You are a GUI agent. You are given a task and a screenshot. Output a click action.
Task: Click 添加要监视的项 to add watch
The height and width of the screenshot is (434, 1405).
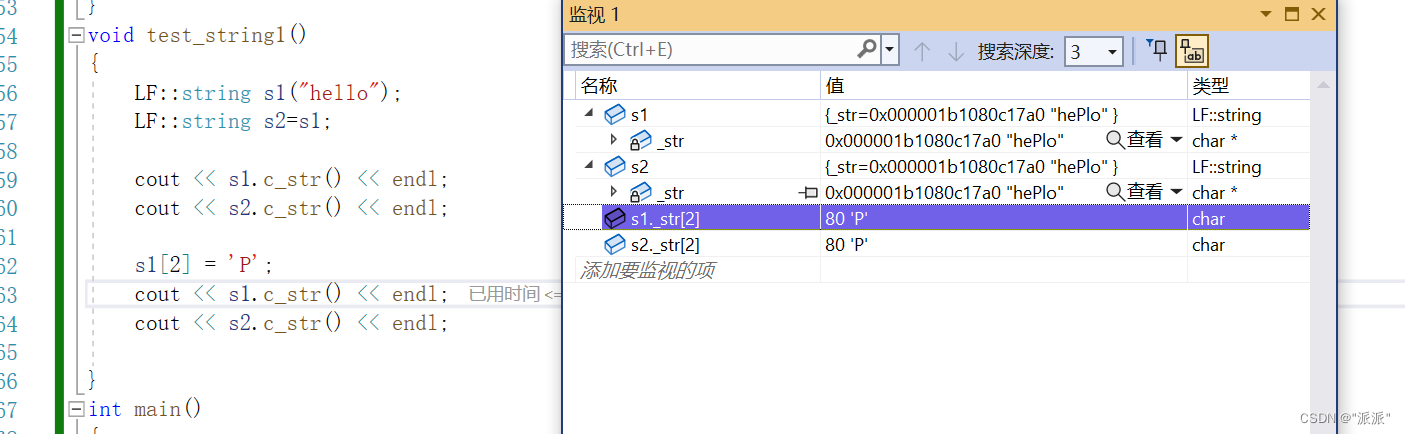tap(647, 271)
